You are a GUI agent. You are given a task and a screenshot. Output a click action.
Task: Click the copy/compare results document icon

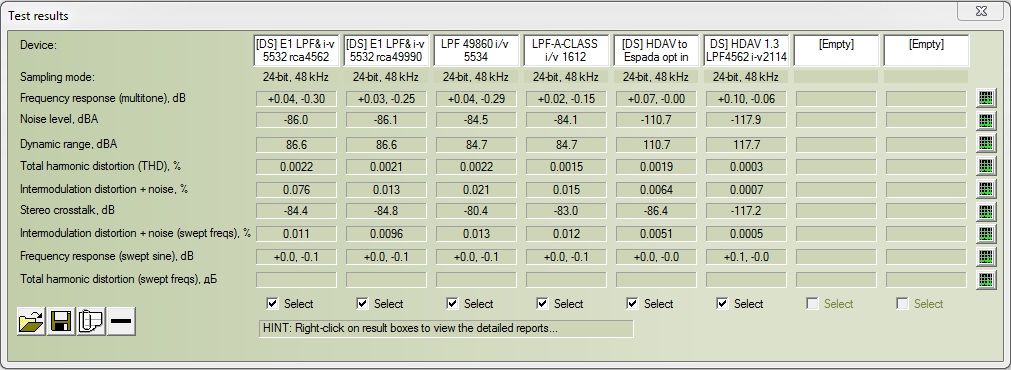(x=91, y=321)
